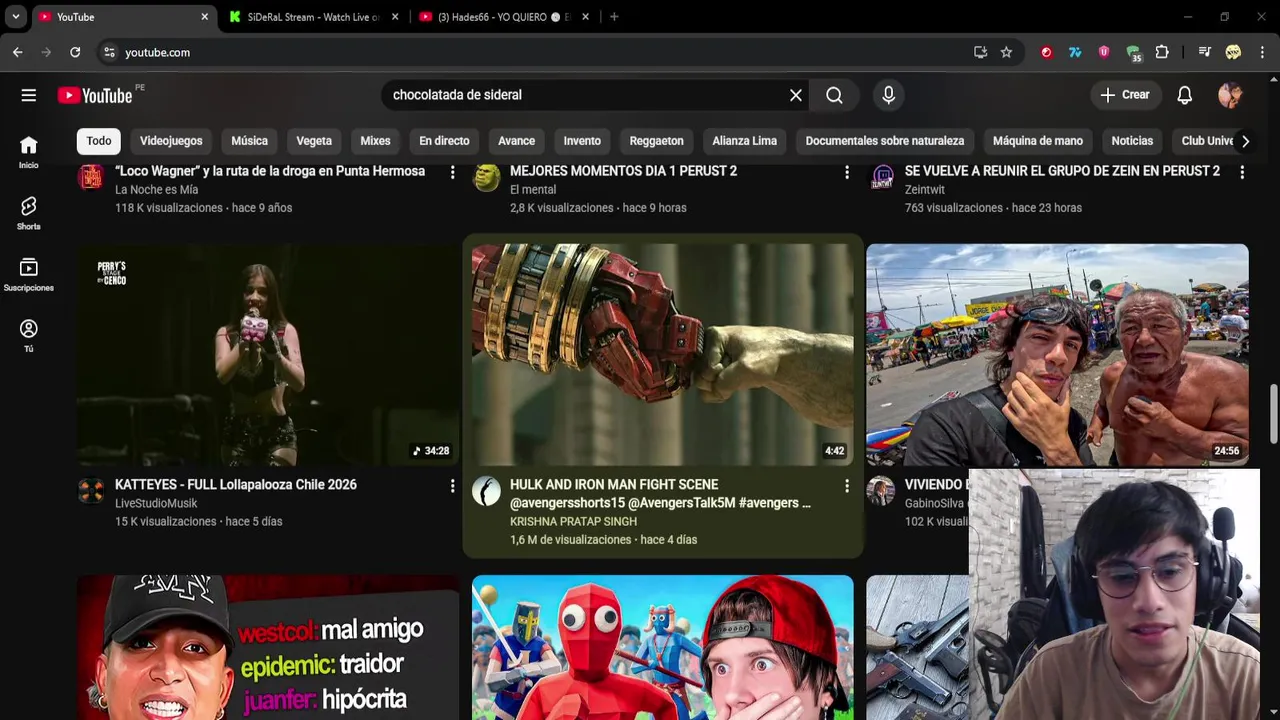Open Zeintwit channel avatar
The width and height of the screenshot is (1280, 720).
[x=881, y=177]
